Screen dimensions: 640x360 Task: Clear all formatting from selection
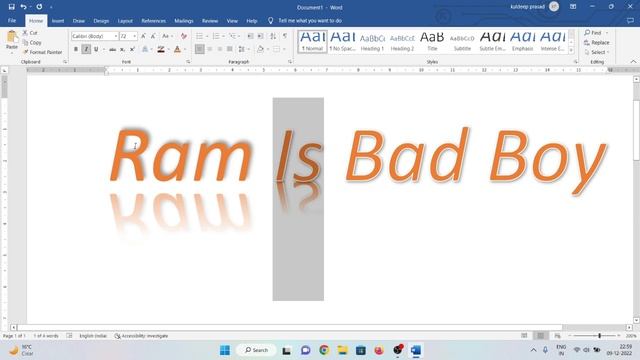pyautogui.click(x=184, y=36)
